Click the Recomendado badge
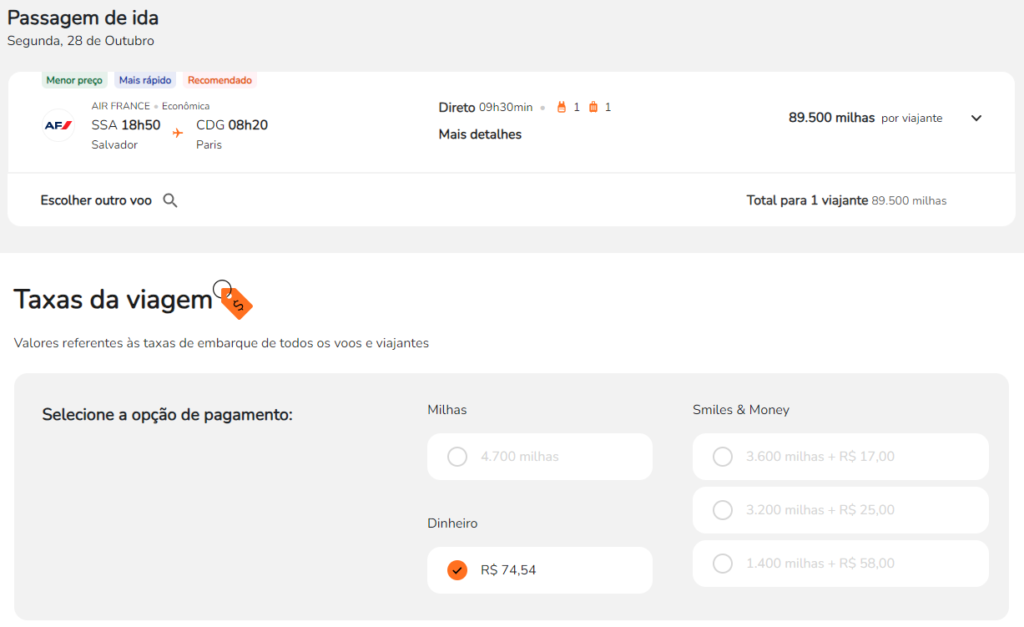This screenshot has height=627, width=1024. 220,80
